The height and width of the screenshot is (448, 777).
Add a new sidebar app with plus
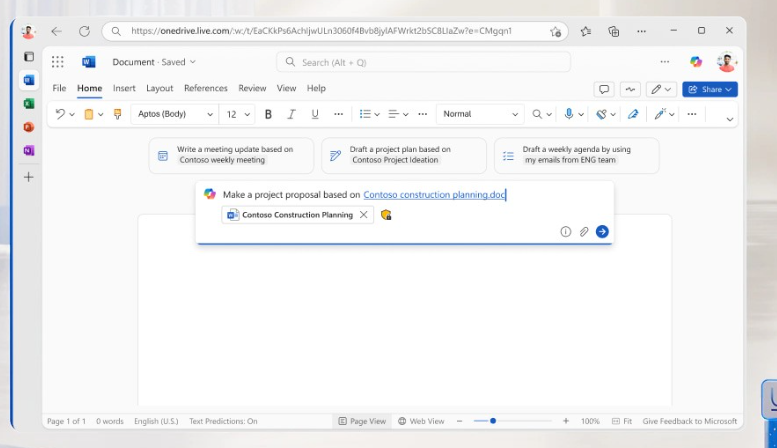pos(29,177)
